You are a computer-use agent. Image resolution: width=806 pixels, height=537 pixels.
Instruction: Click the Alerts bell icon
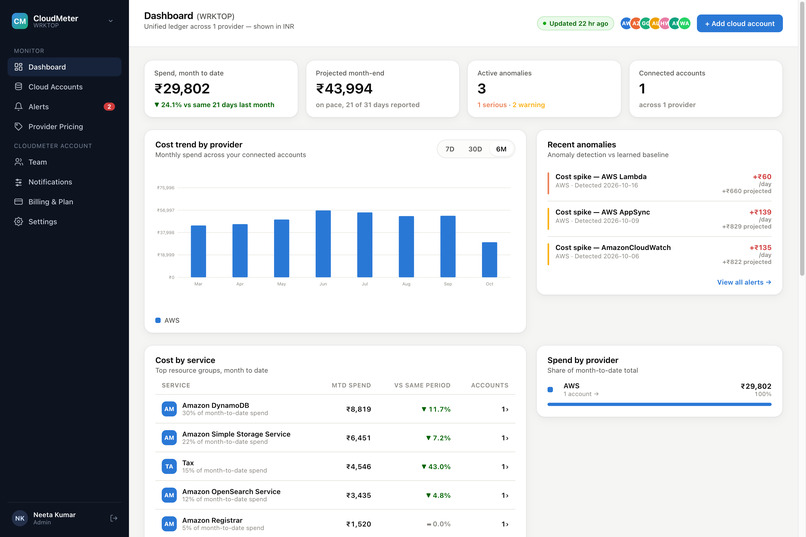pos(19,106)
